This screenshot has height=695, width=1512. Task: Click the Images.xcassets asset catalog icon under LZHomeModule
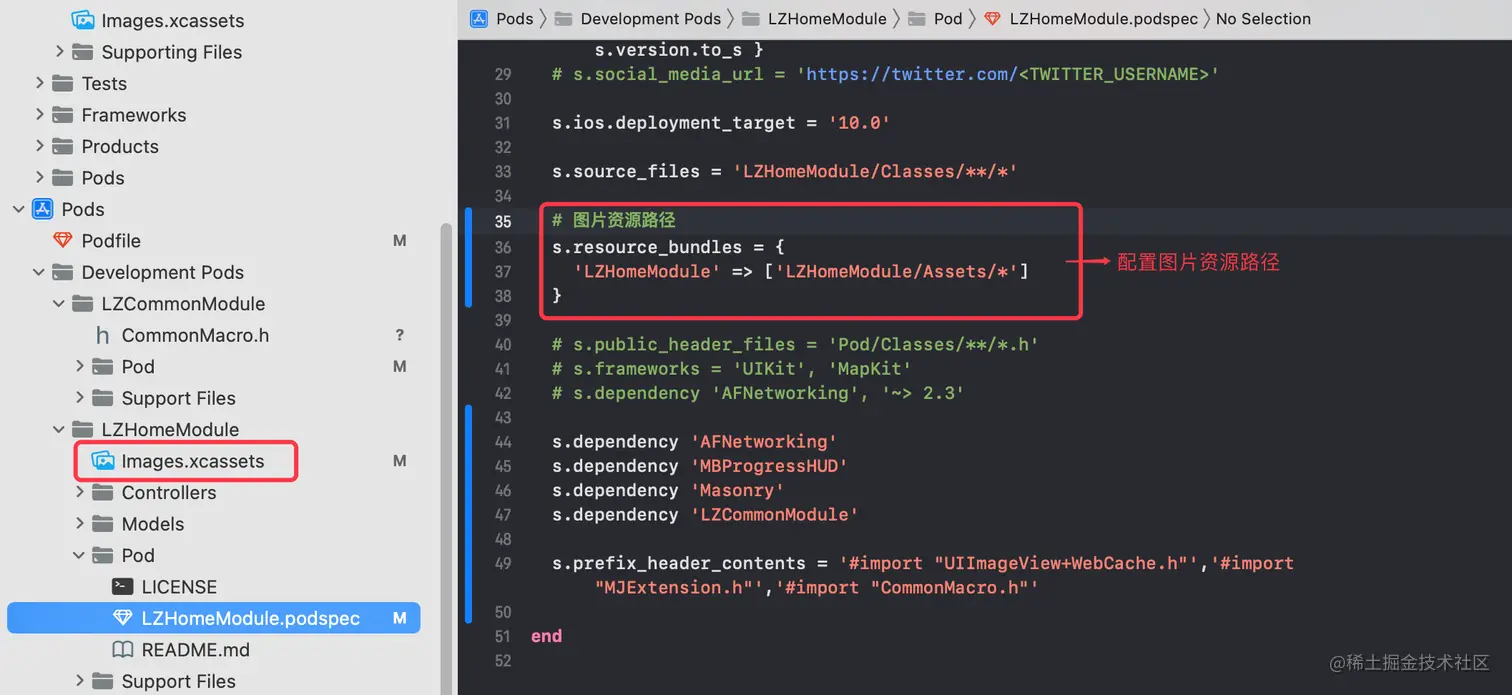102,461
